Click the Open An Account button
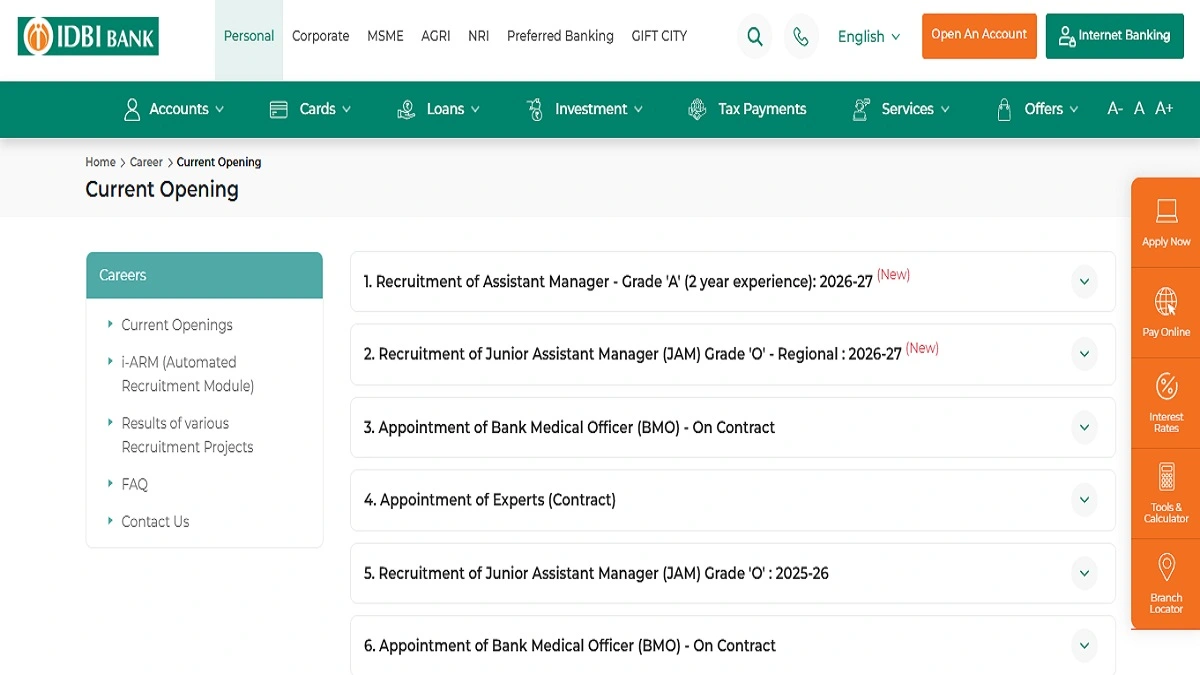The width and height of the screenshot is (1200, 675). (x=979, y=35)
